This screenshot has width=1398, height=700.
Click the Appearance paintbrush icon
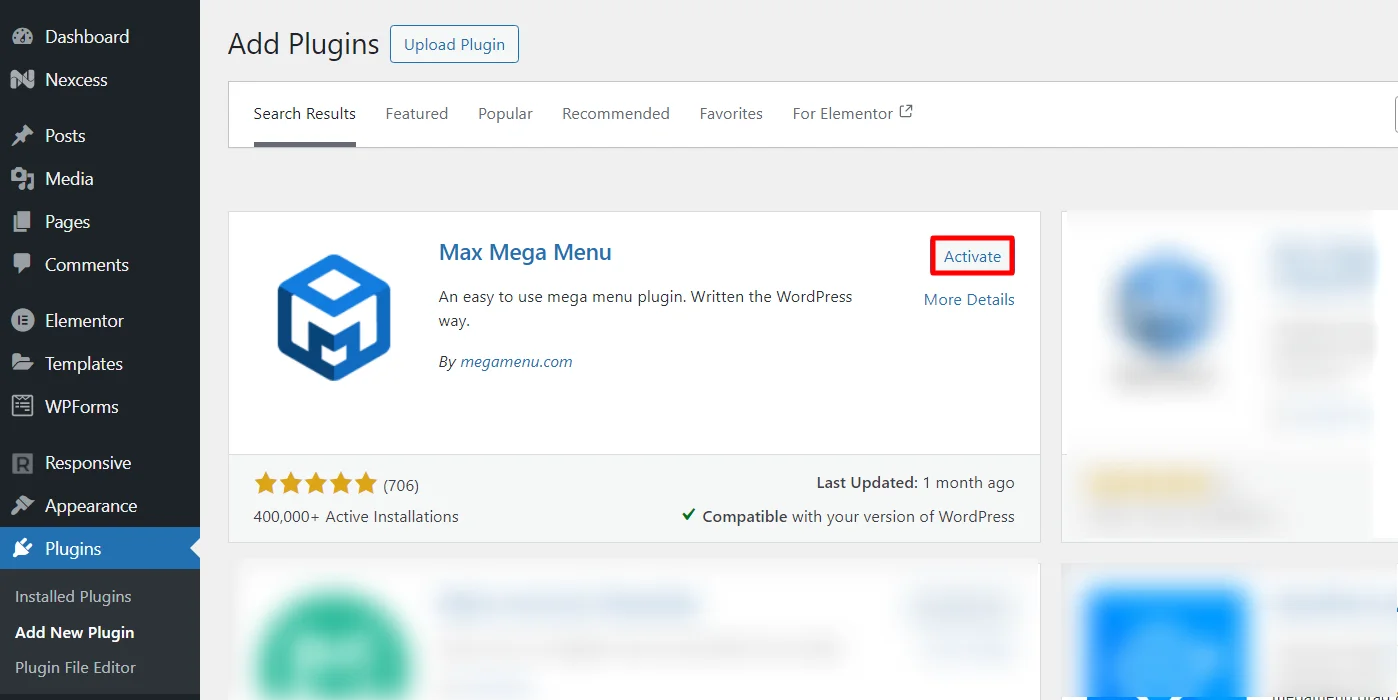(22, 506)
